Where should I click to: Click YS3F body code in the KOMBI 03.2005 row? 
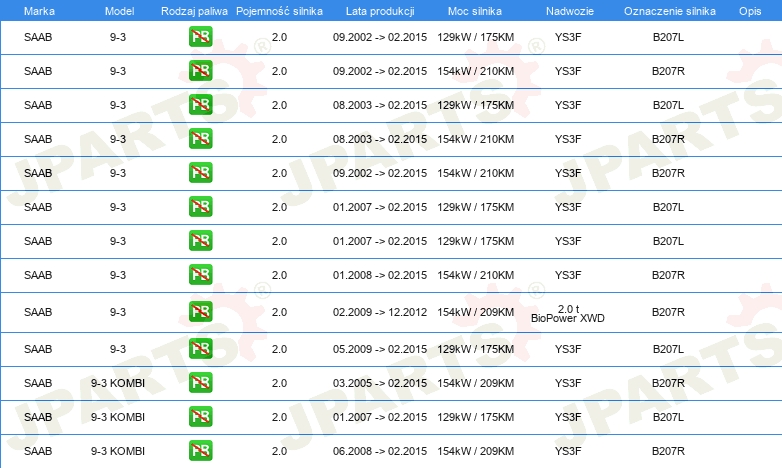(568, 383)
